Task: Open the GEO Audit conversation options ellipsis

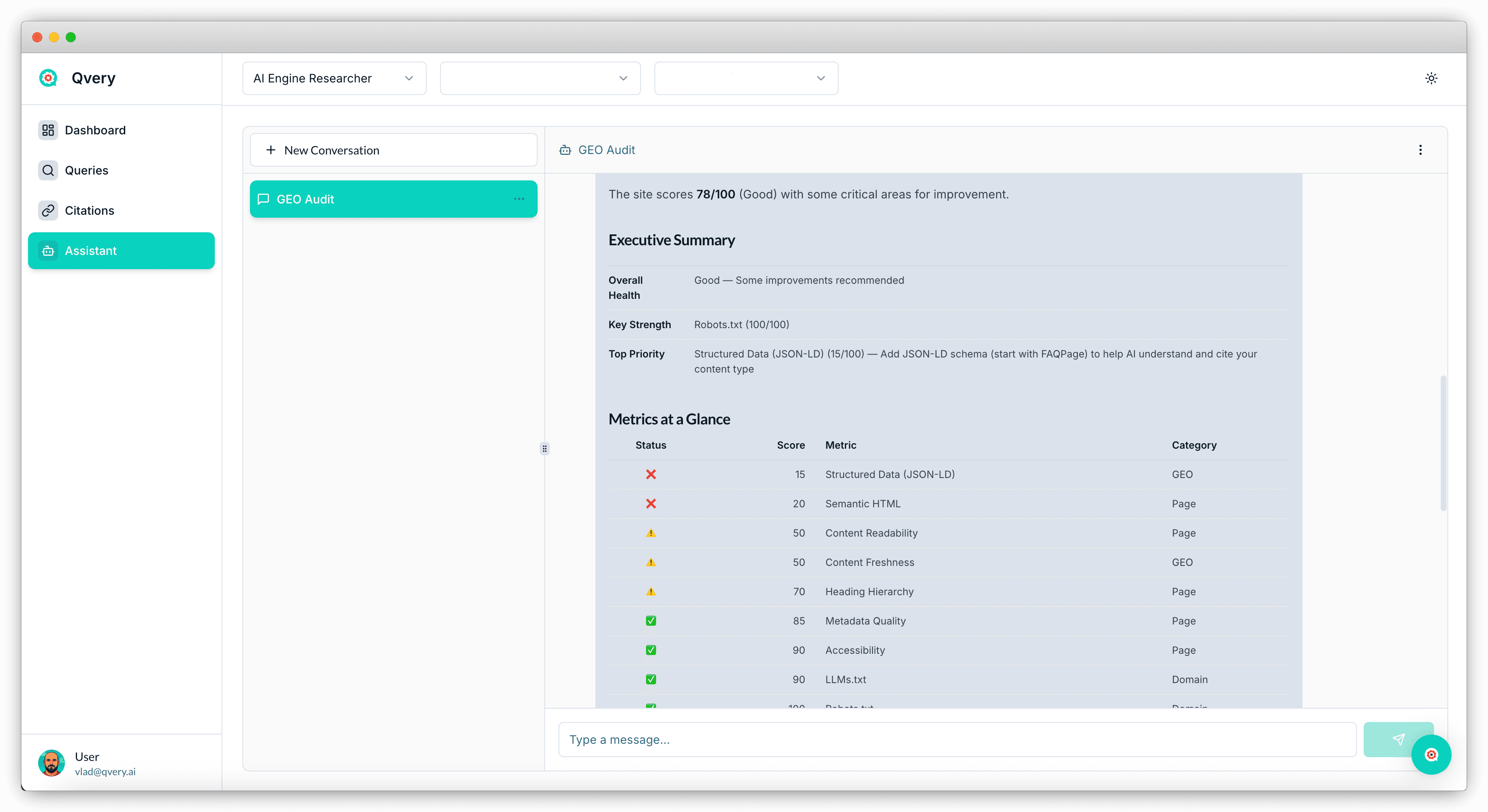Action: click(x=519, y=199)
